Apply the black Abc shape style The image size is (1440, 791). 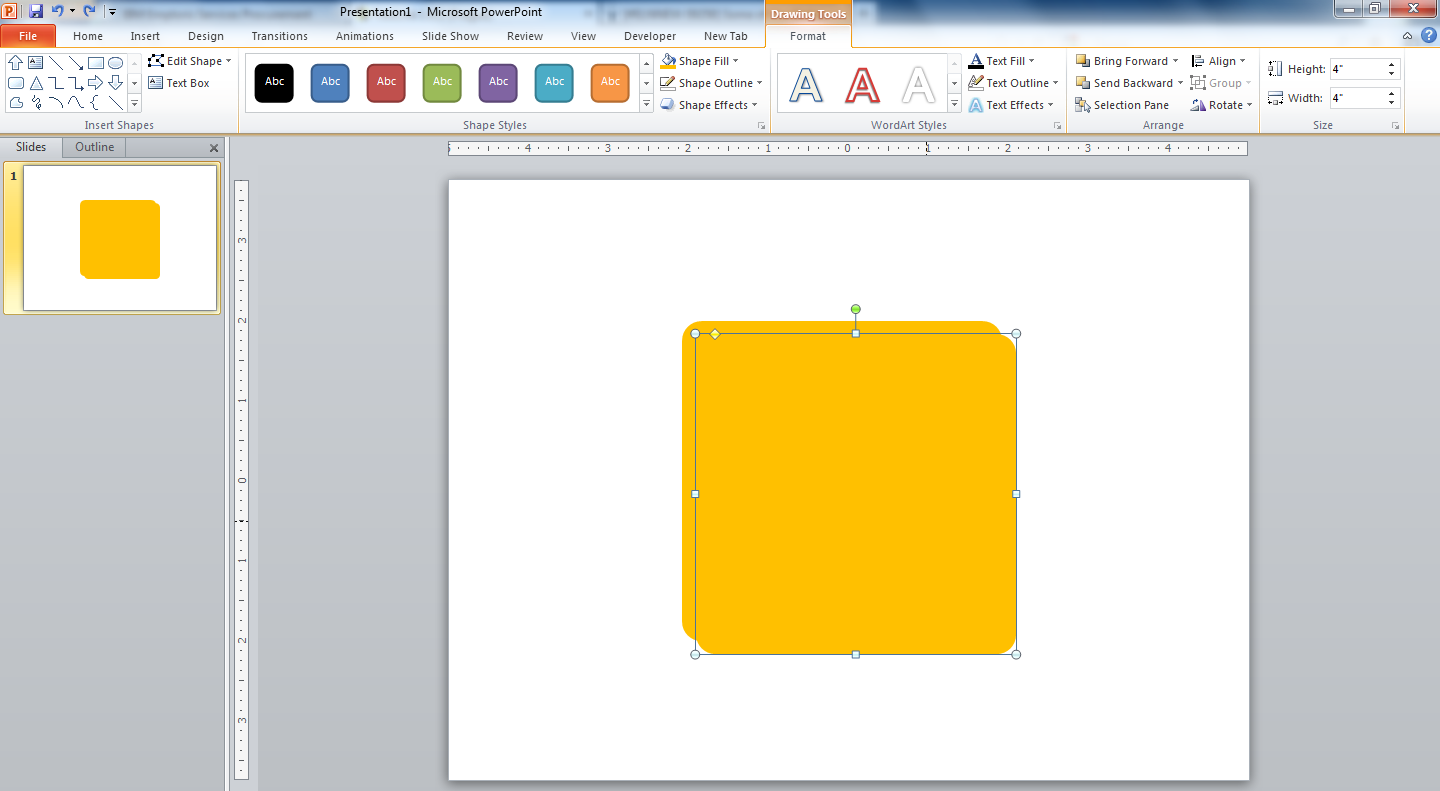pos(274,82)
